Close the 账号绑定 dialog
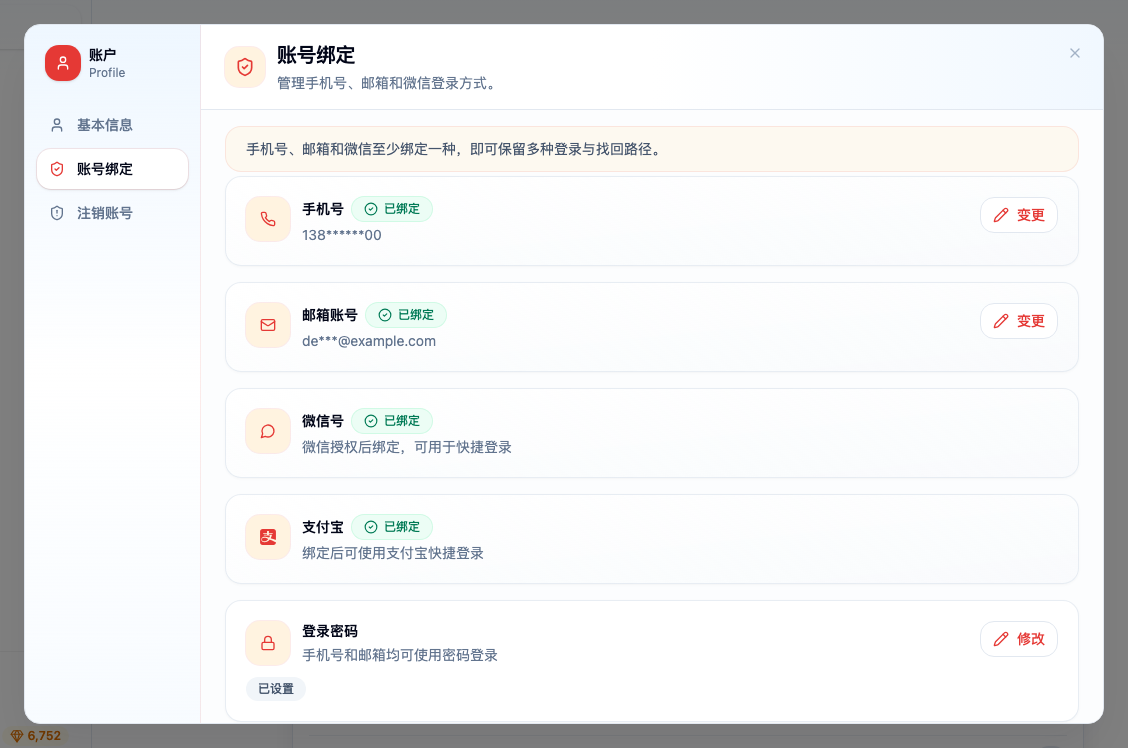This screenshot has width=1128, height=748. [x=1075, y=53]
